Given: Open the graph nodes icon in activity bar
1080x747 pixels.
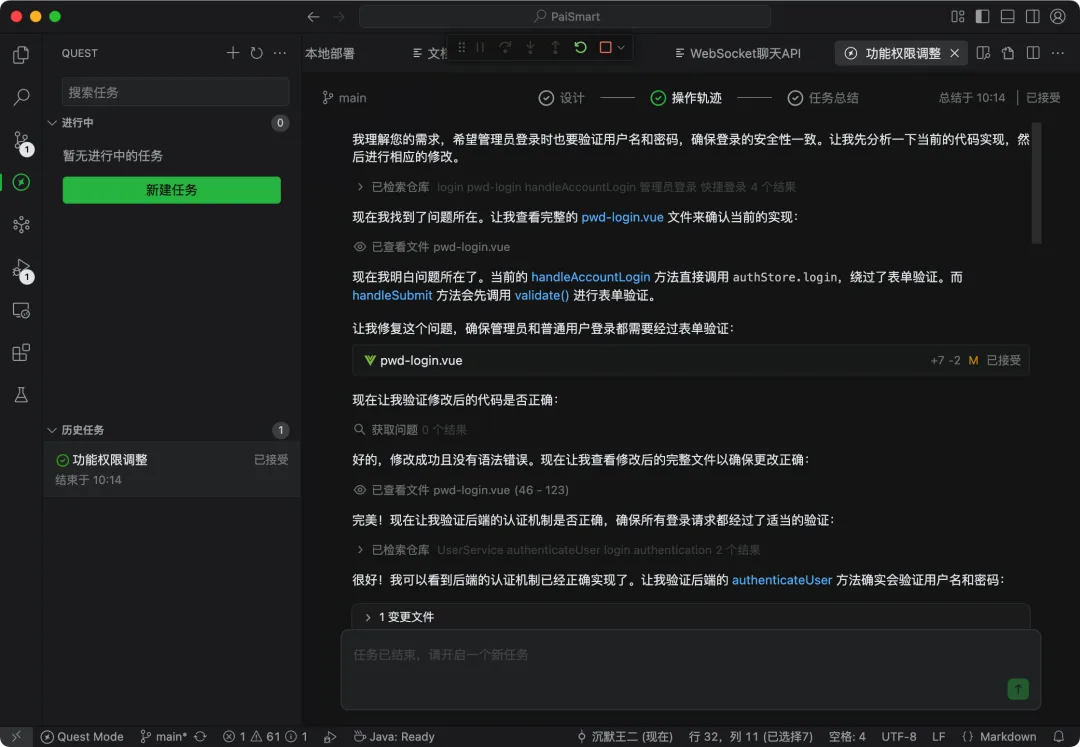Looking at the screenshot, I should pos(21,224).
